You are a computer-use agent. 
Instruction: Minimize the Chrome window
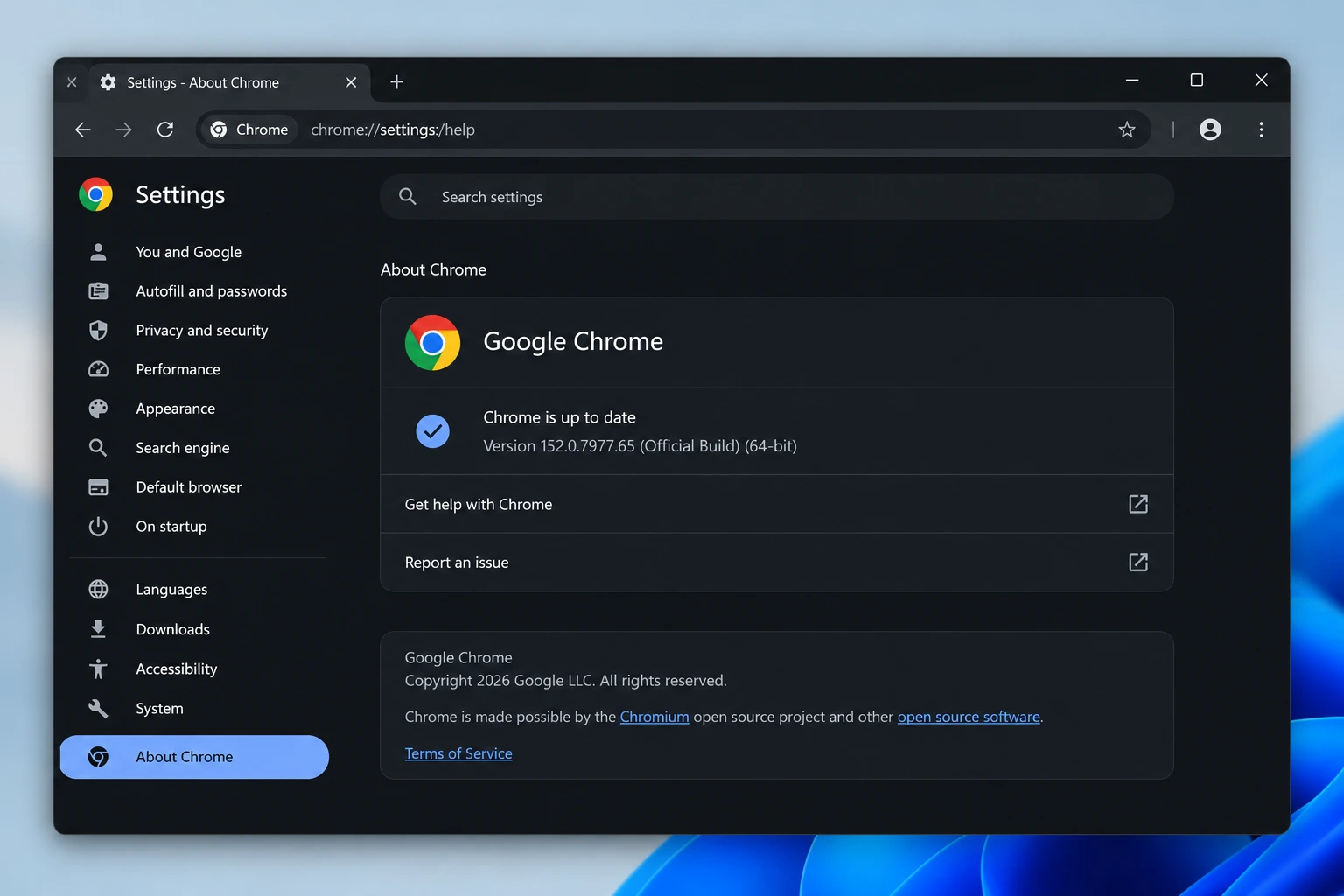(1132, 80)
